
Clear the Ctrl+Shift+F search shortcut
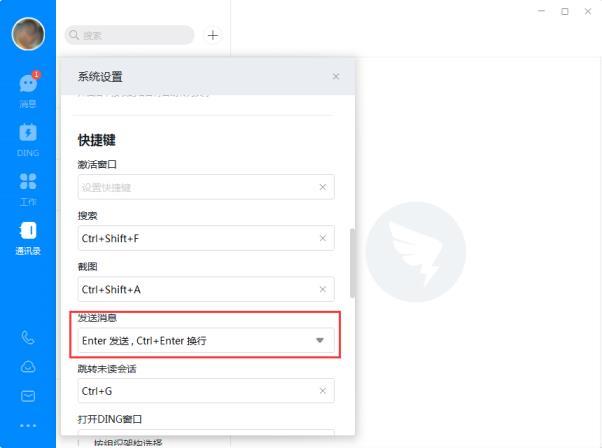tap(323, 238)
